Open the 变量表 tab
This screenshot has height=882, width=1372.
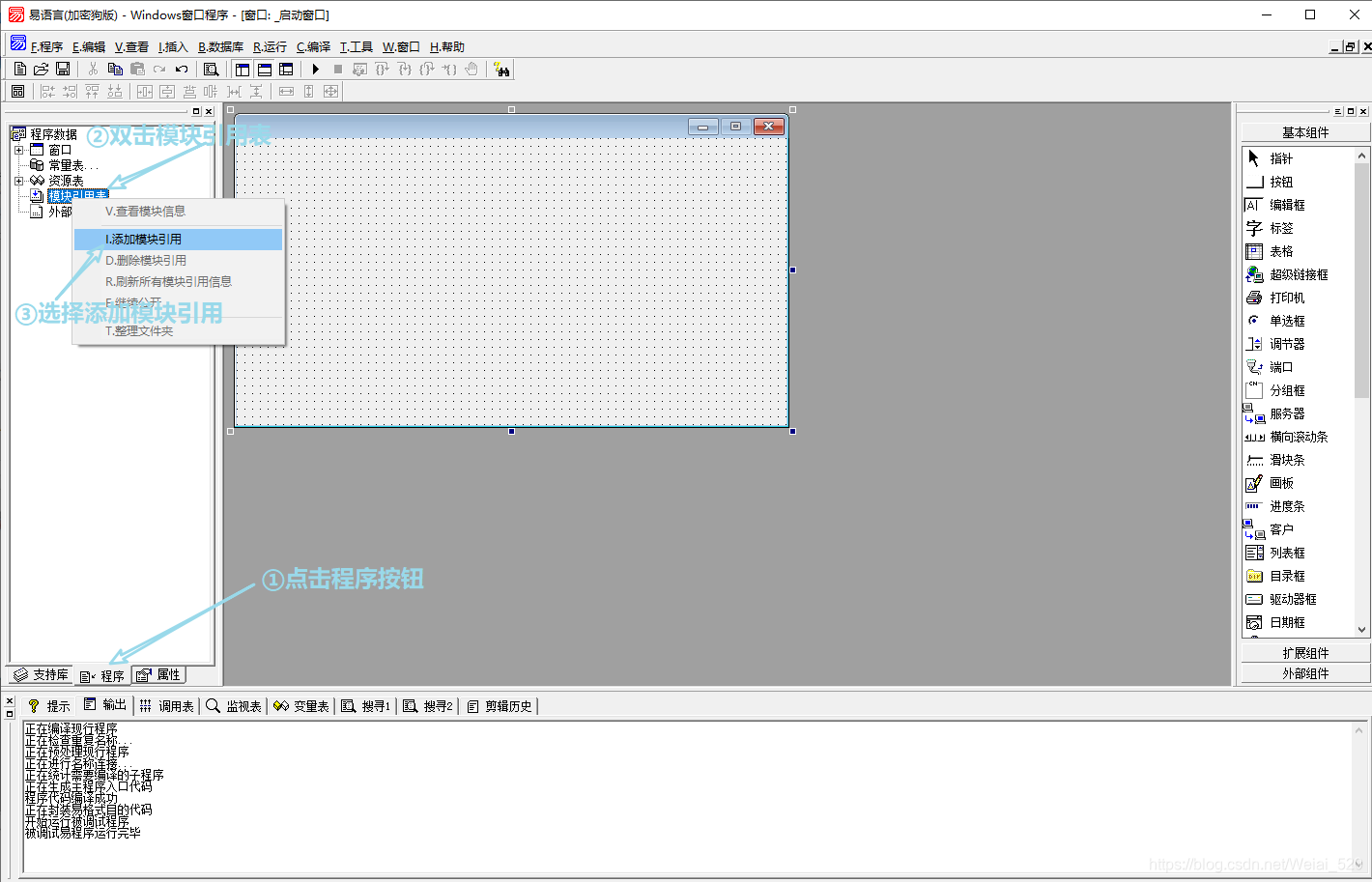click(x=301, y=706)
